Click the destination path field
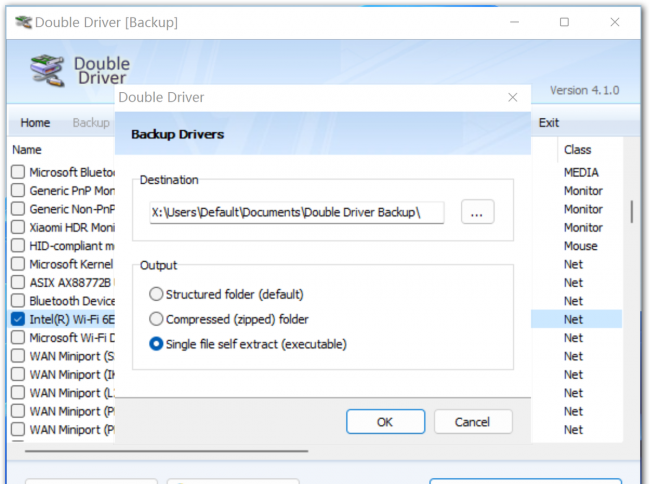Screen dimensions: 650x484 point(297,212)
